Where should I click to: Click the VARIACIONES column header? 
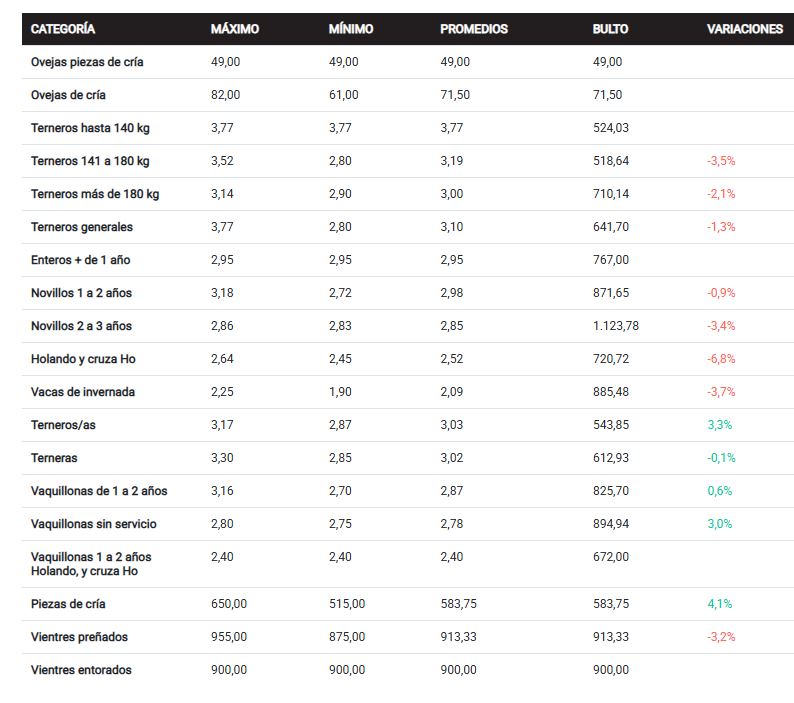tap(744, 29)
